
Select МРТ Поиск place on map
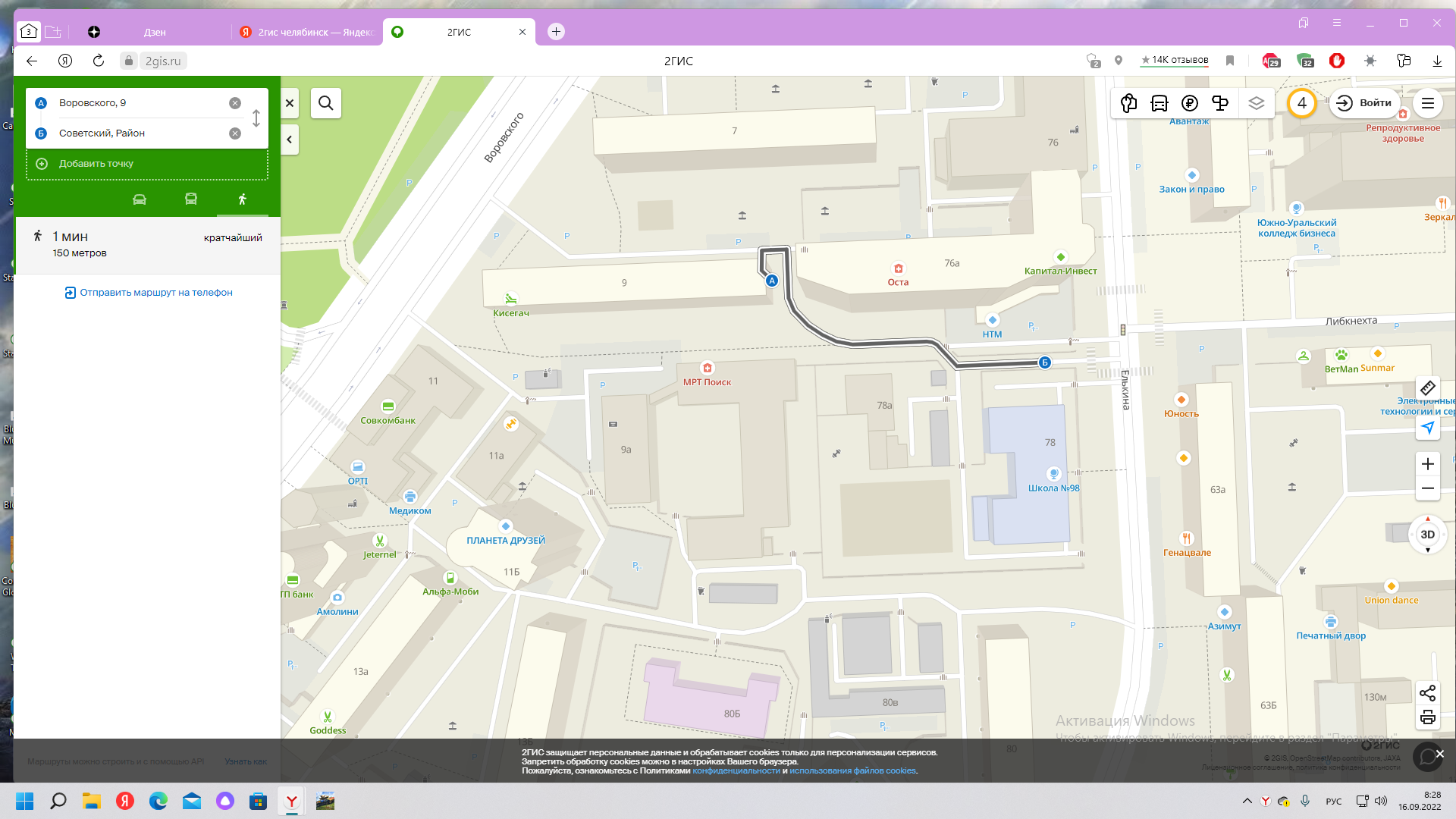tap(707, 382)
